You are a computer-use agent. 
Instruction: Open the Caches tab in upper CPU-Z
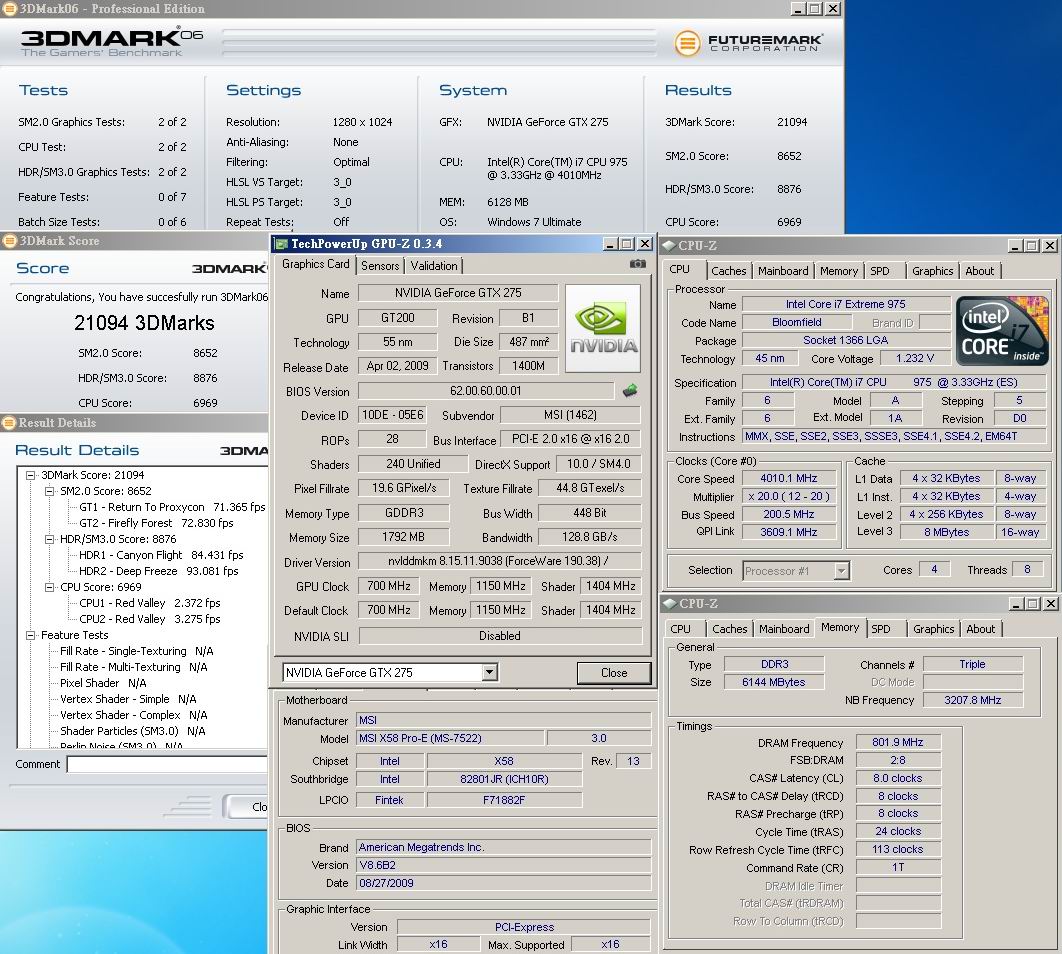728,271
